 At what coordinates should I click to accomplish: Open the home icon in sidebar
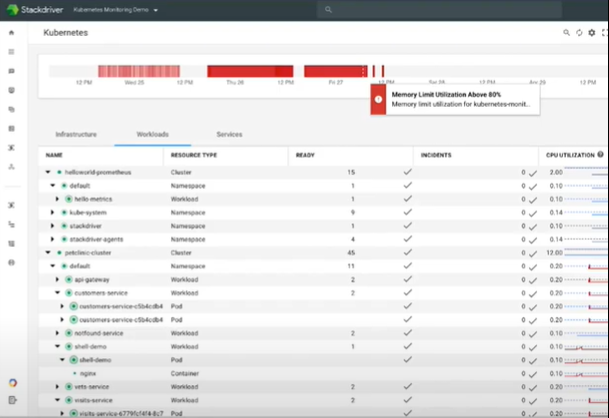pos(11,33)
